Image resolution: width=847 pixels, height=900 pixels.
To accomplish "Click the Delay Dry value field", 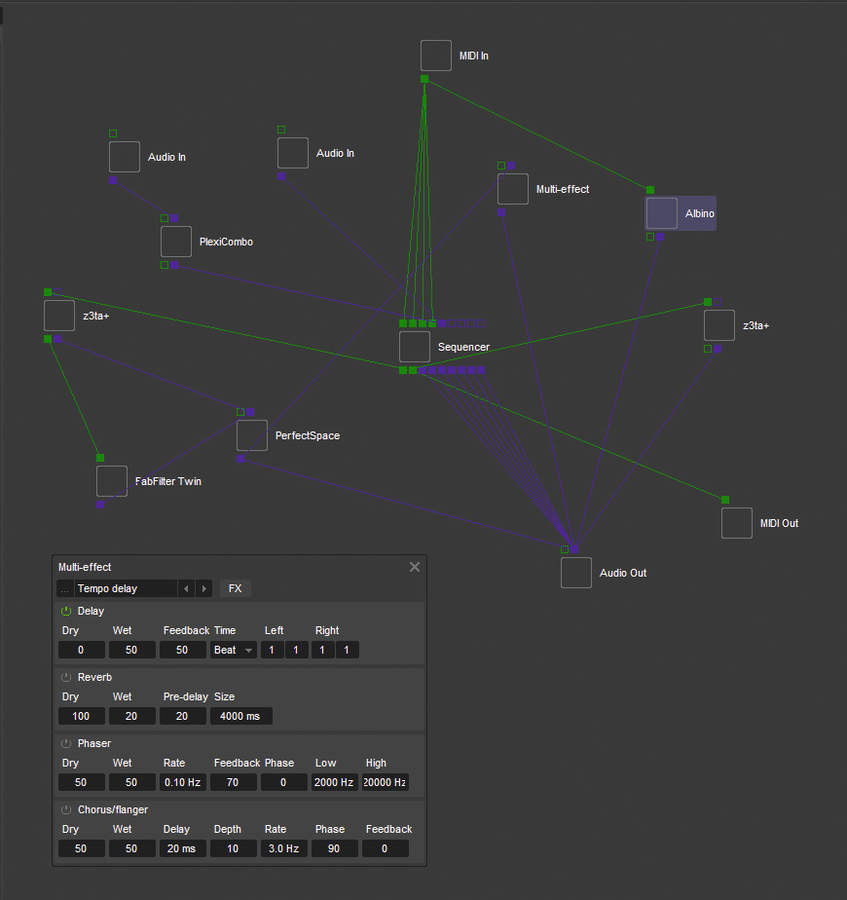I will [x=81, y=650].
